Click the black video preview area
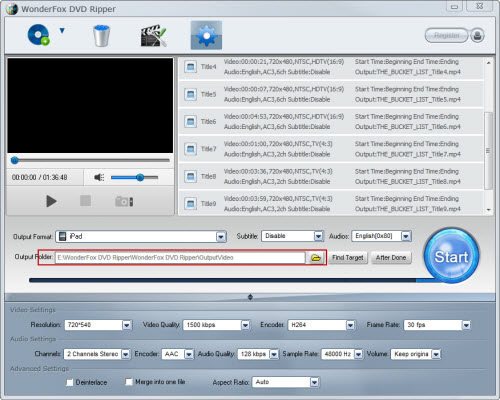Image resolution: width=500 pixels, height=400 pixels. pos(90,106)
